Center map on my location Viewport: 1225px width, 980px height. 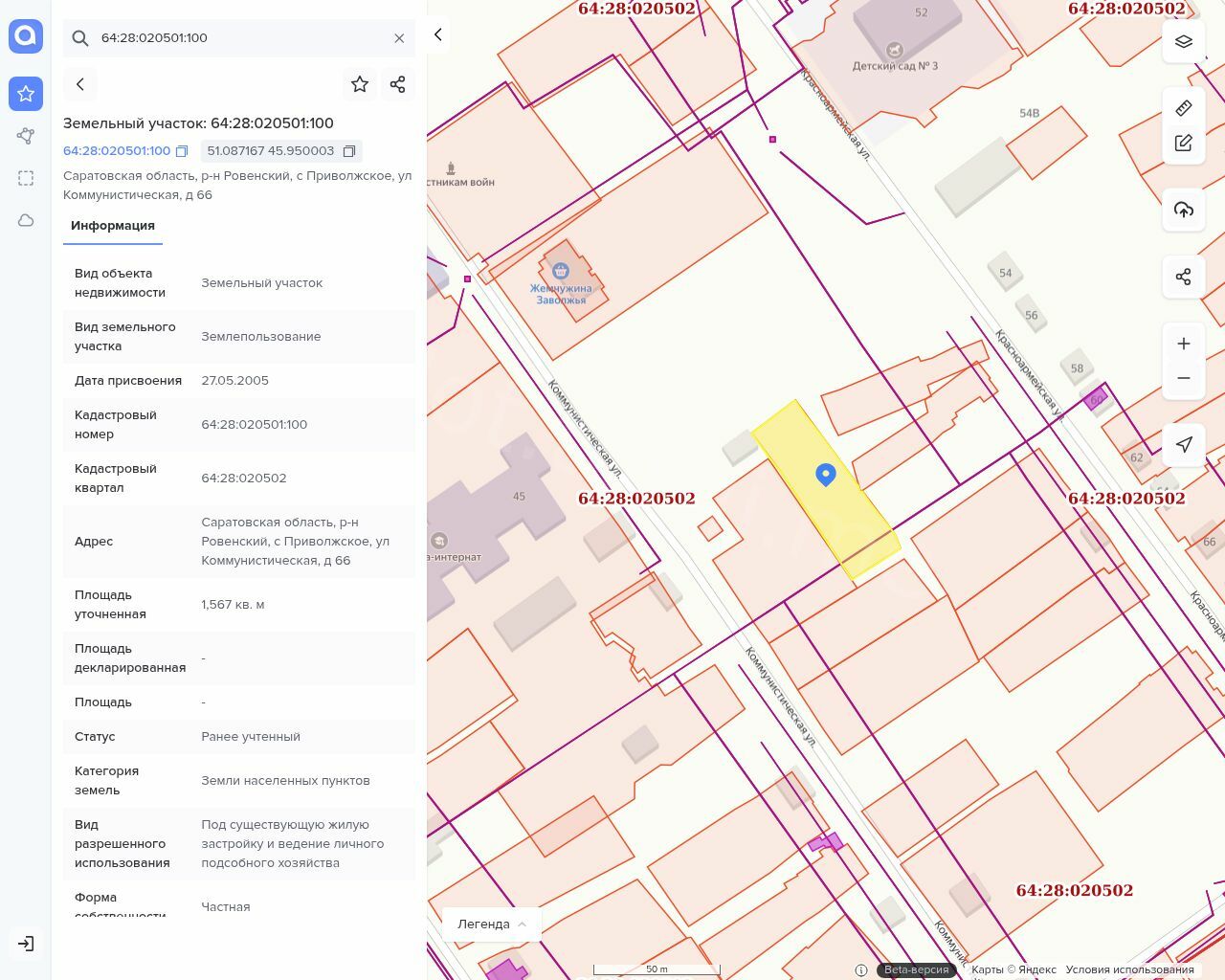pyautogui.click(x=1184, y=445)
